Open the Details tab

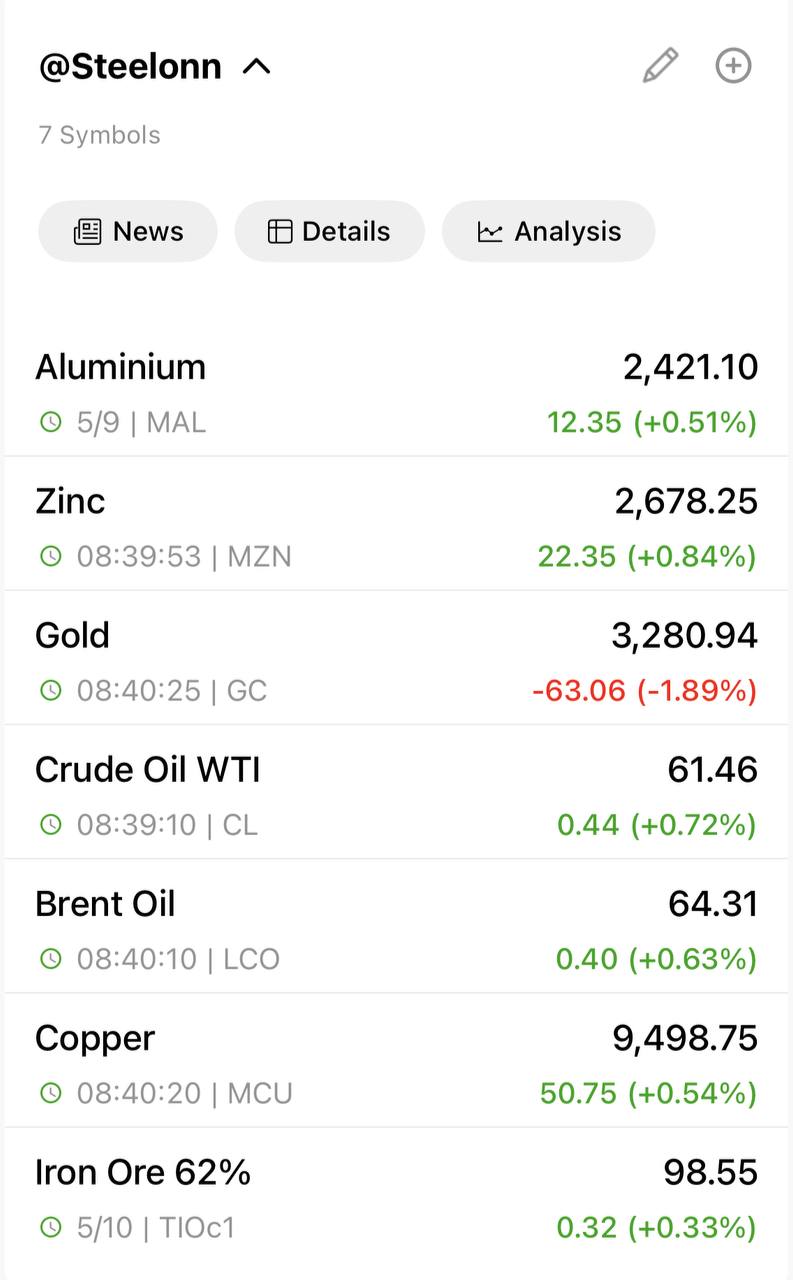(329, 231)
